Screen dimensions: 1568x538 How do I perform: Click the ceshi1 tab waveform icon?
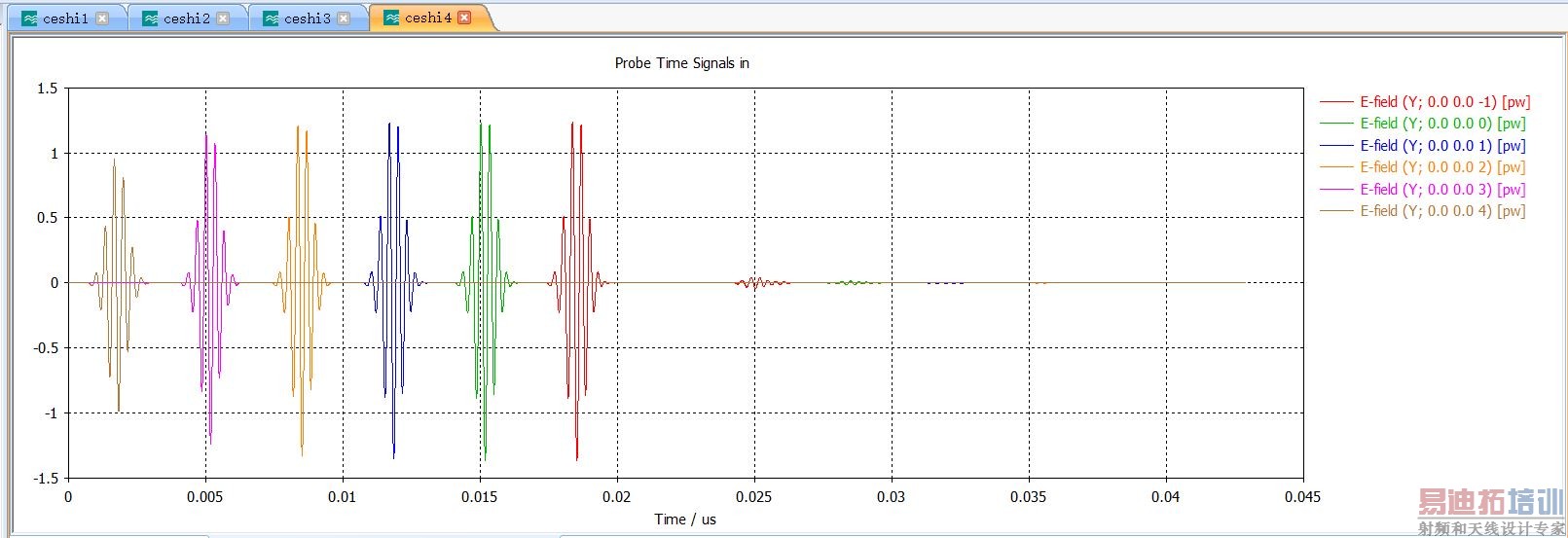(29, 18)
